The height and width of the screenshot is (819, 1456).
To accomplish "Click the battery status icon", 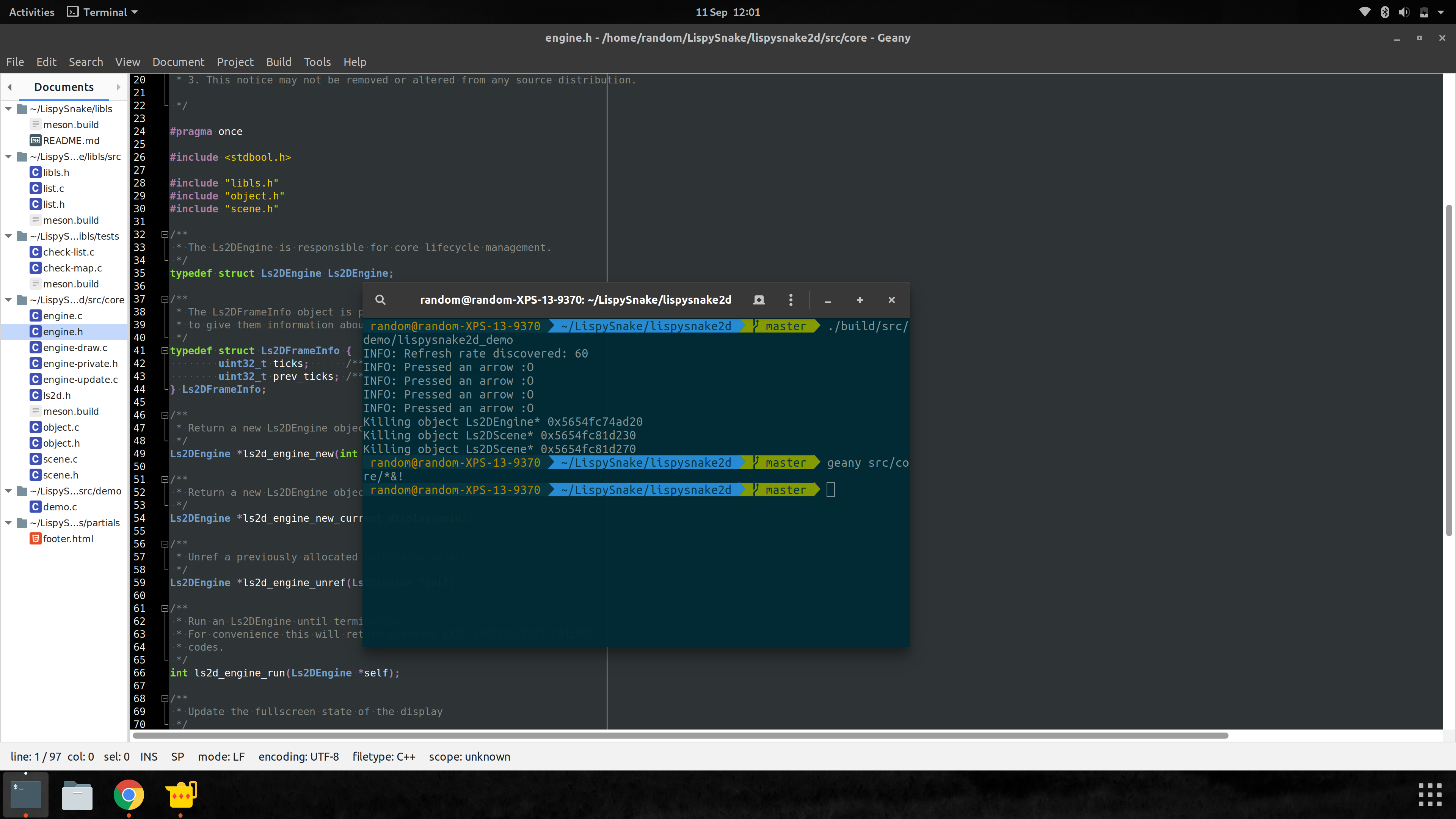I will (x=1425, y=12).
